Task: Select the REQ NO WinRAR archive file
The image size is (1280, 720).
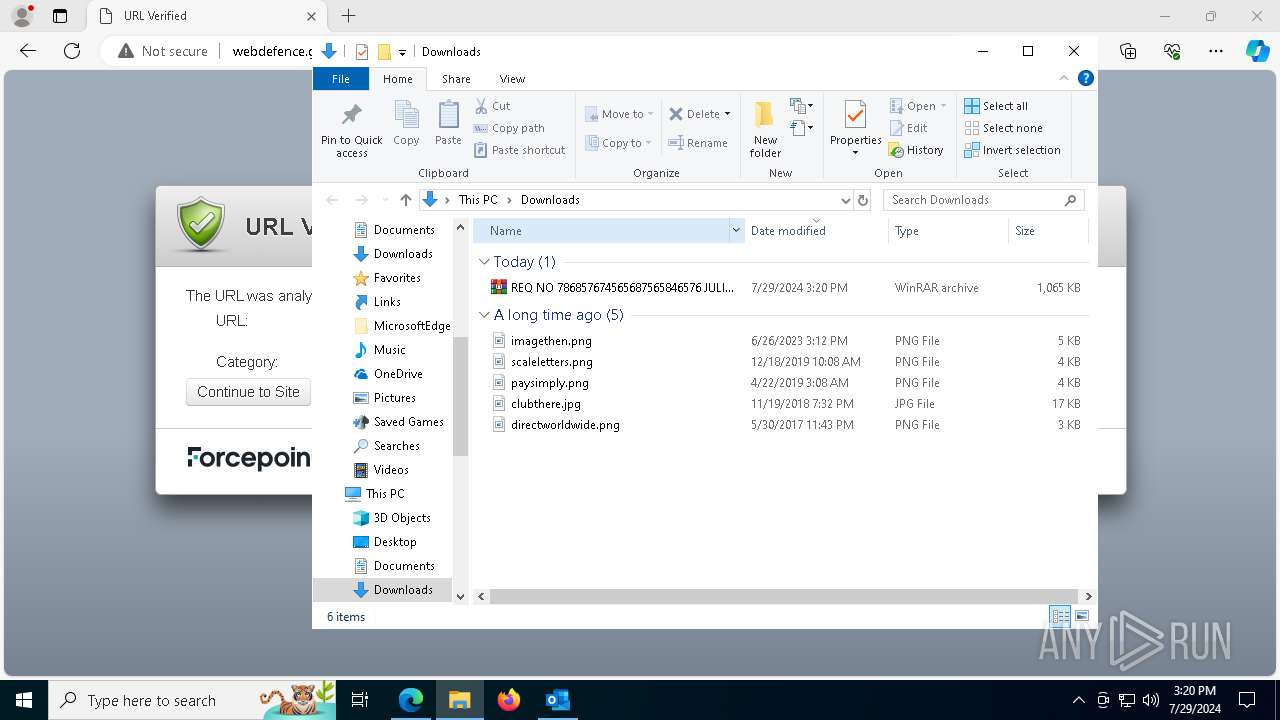Action: click(785, 288)
